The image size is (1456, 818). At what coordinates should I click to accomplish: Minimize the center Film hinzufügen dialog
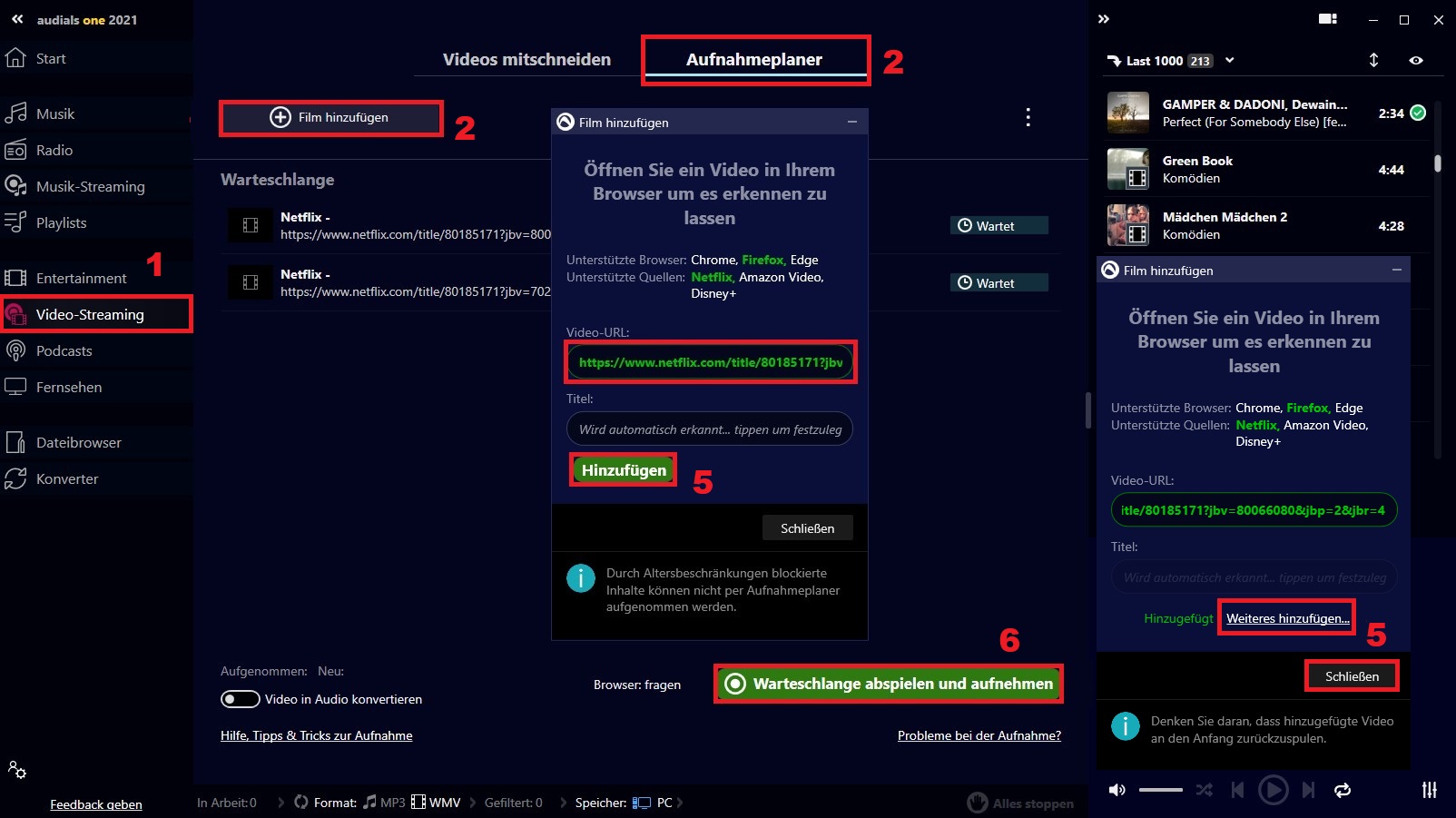point(852,122)
